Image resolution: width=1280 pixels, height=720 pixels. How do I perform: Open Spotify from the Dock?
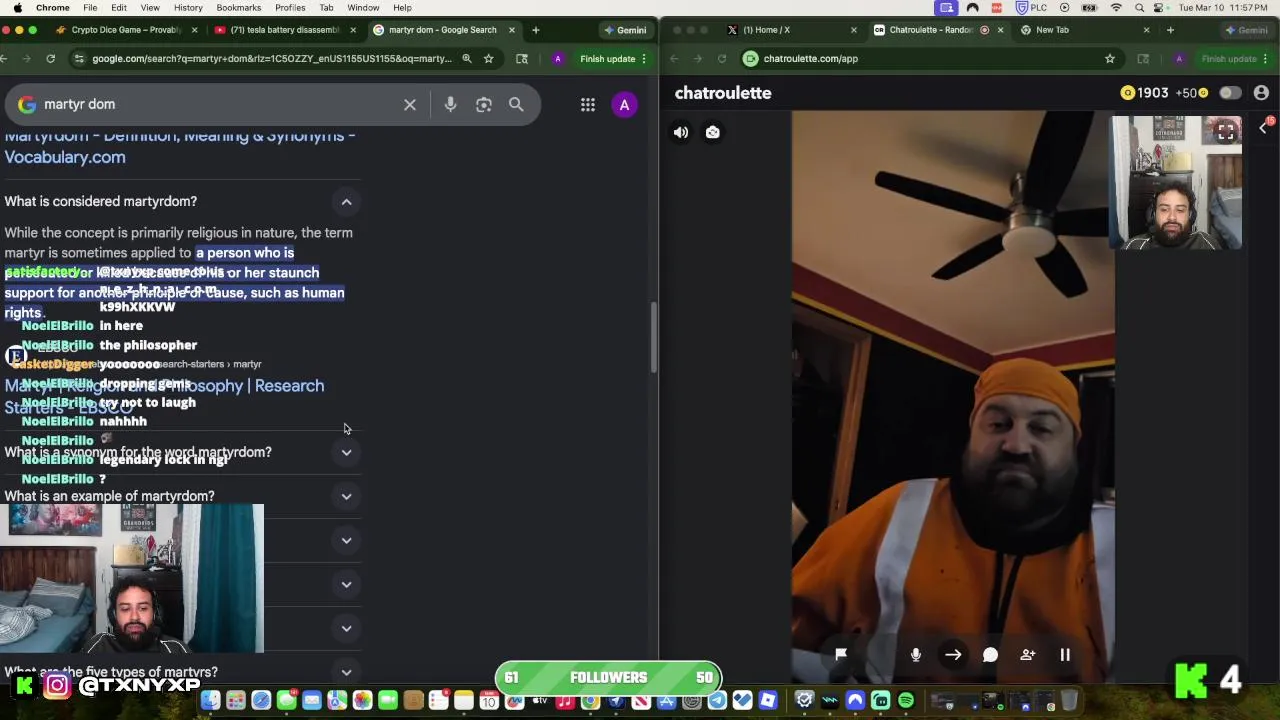point(906,701)
